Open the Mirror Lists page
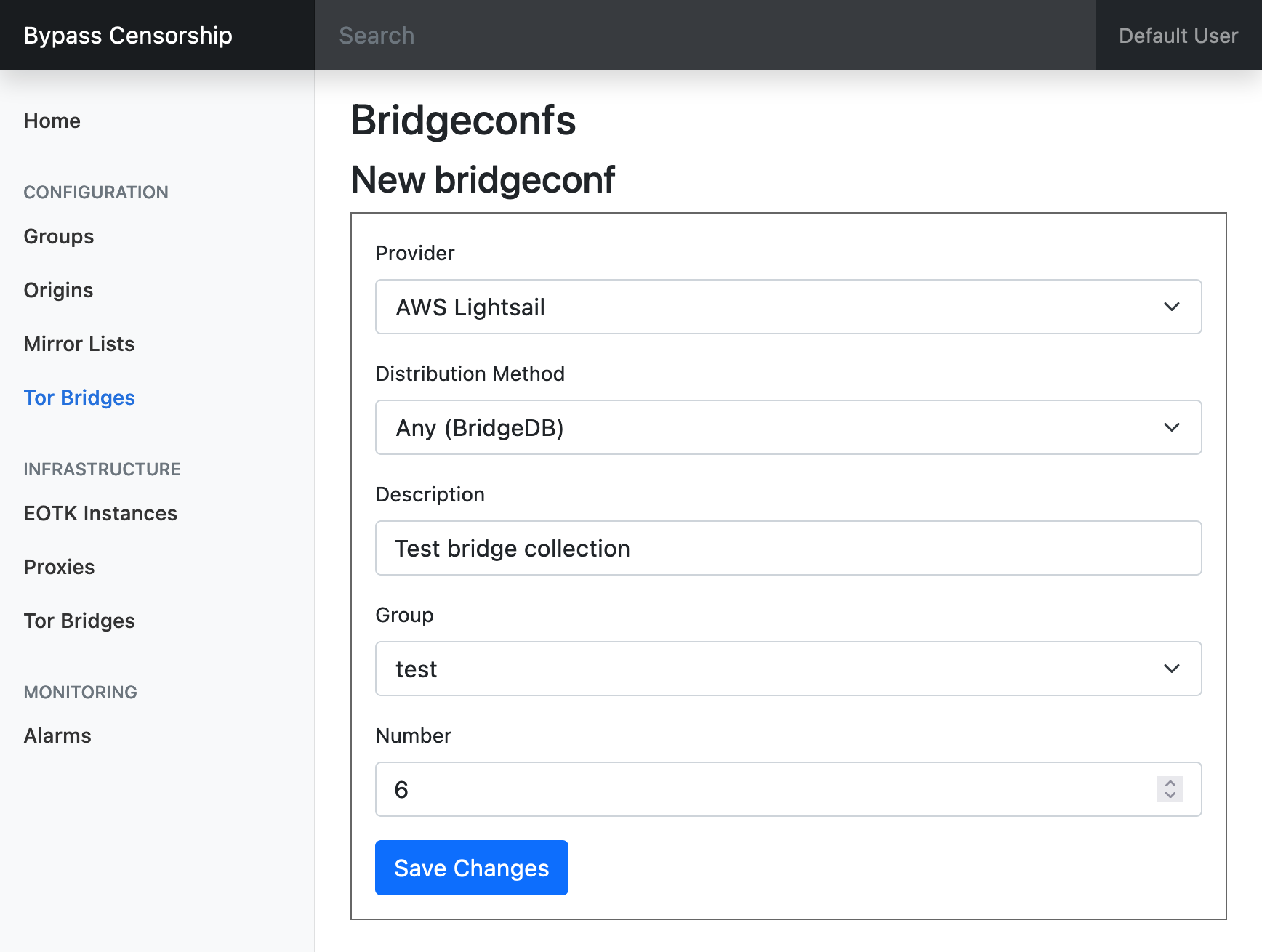 pos(79,344)
